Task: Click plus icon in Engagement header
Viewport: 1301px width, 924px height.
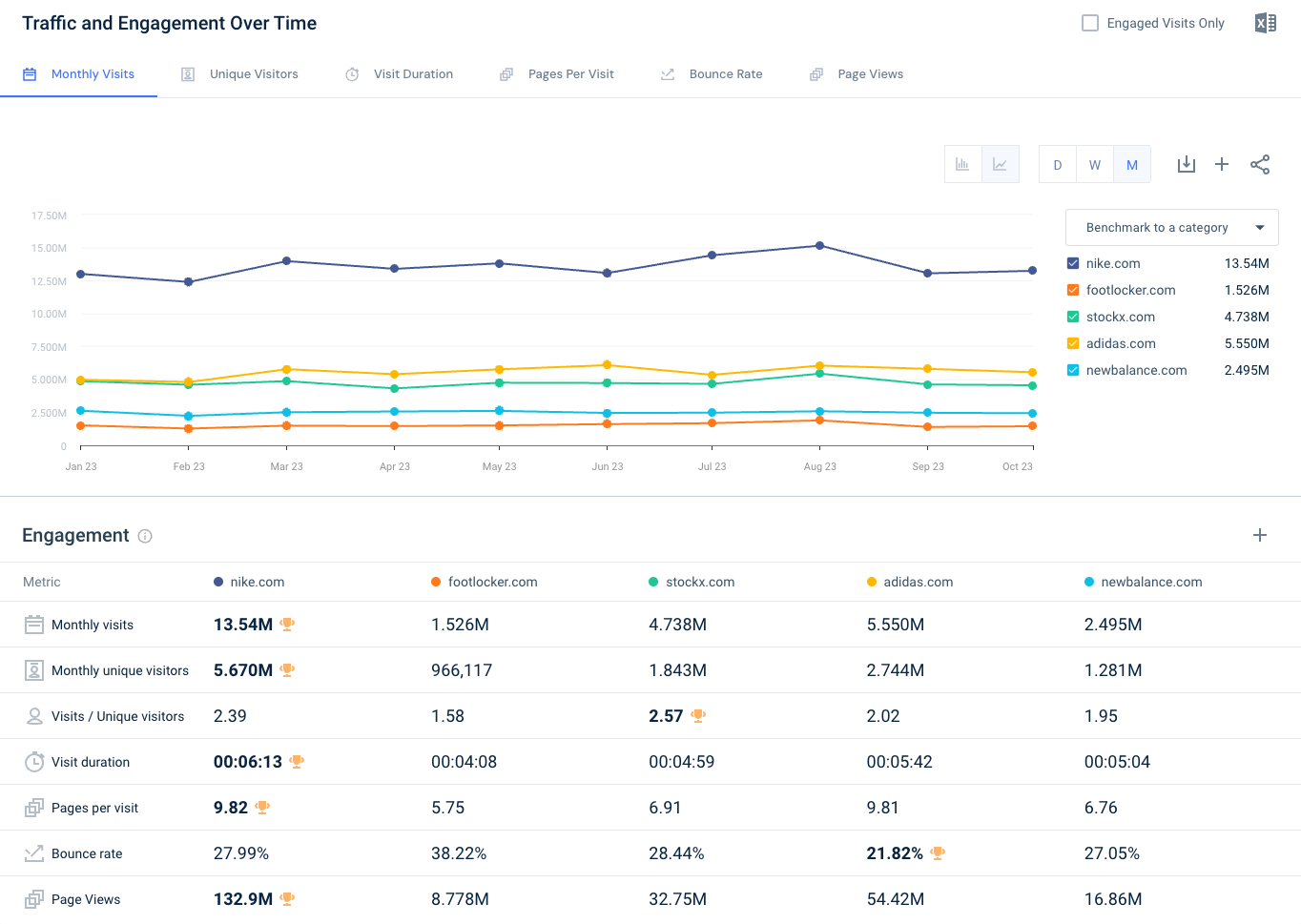Action: 1260,535
